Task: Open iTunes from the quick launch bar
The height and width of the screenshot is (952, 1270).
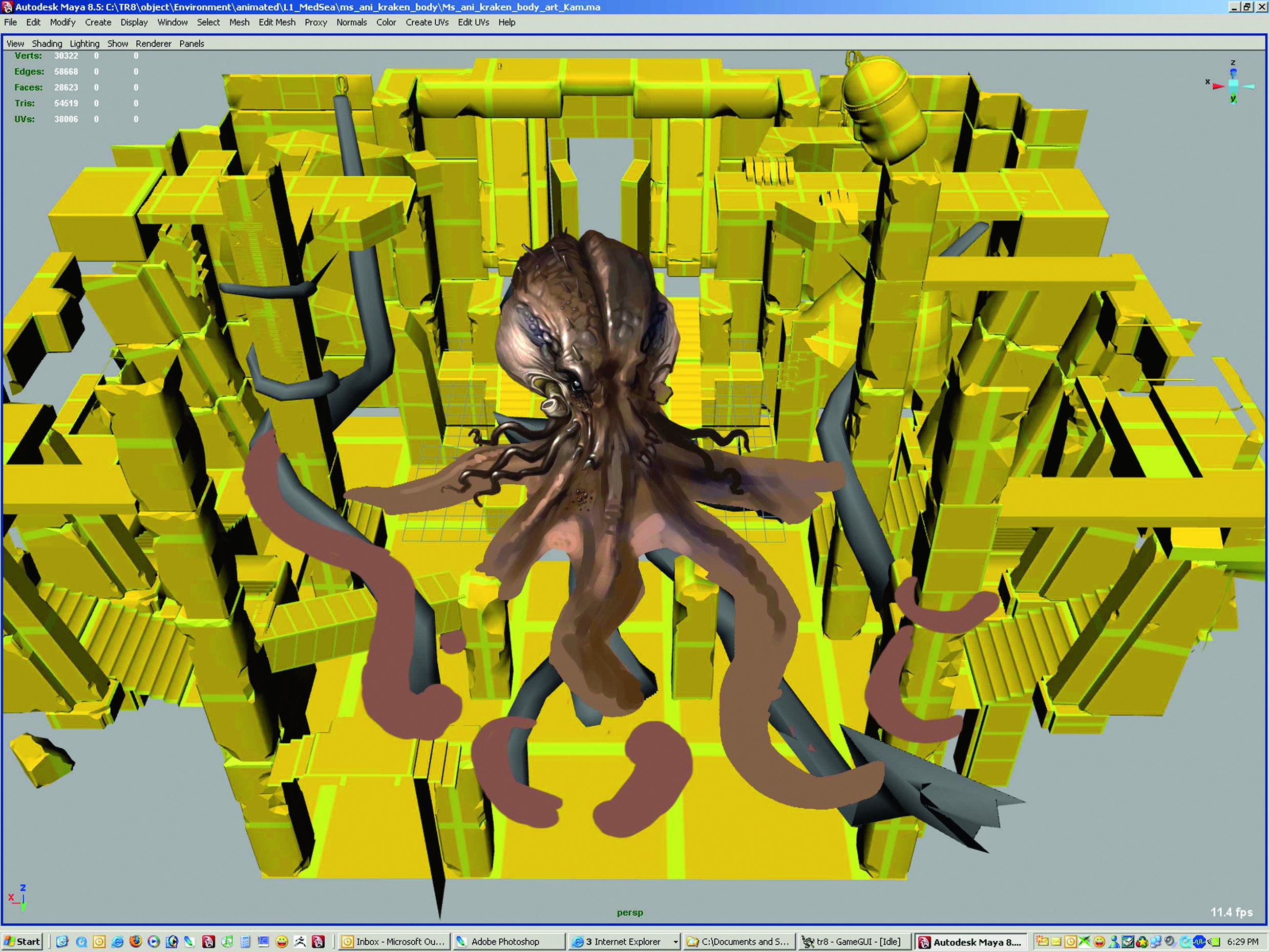Action: pyautogui.click(x=227, y=942)
